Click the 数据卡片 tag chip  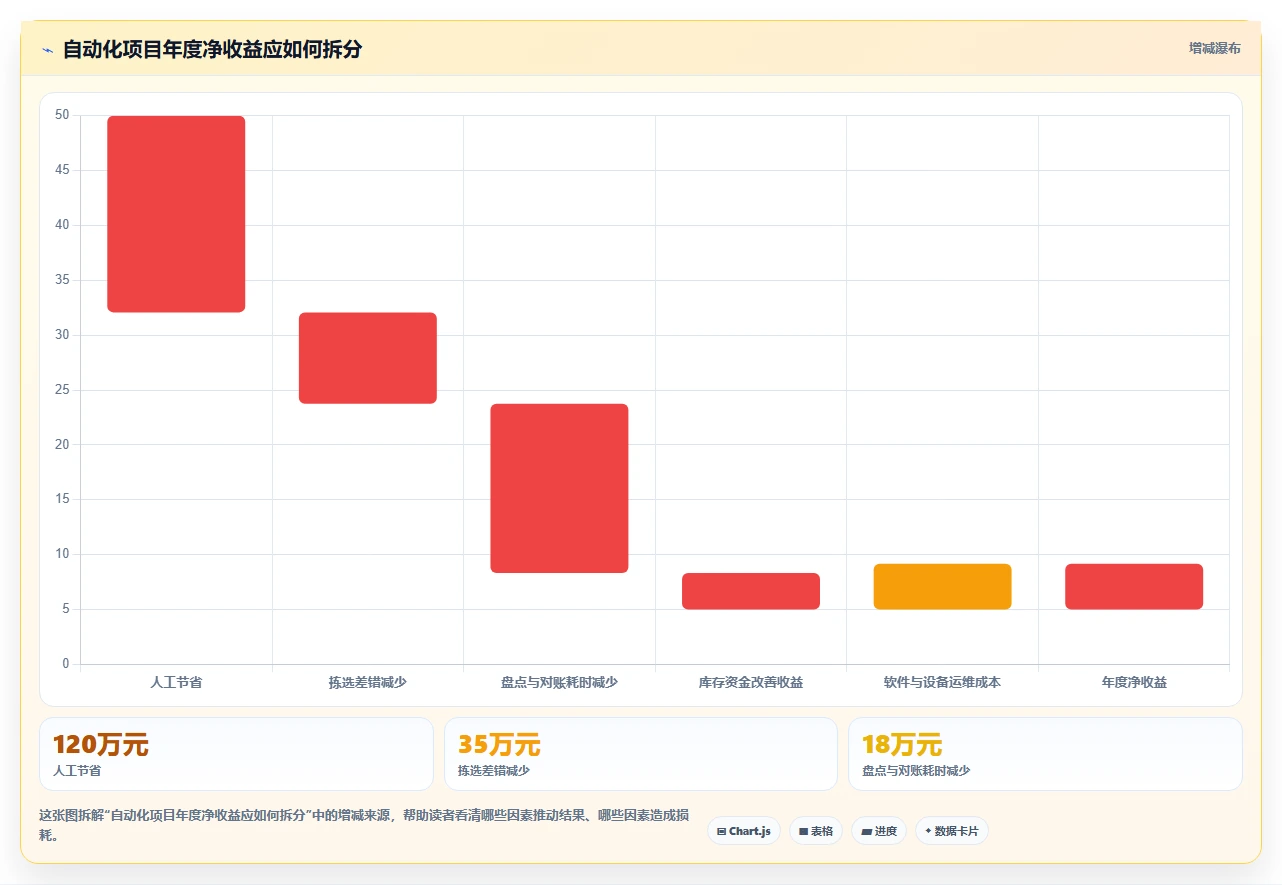(951, 831)
